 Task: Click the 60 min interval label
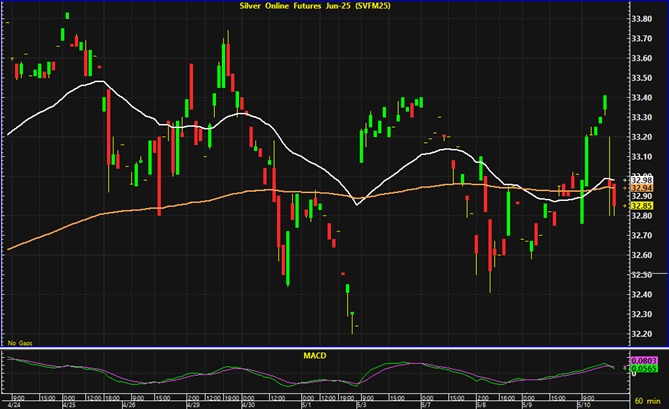648,398
